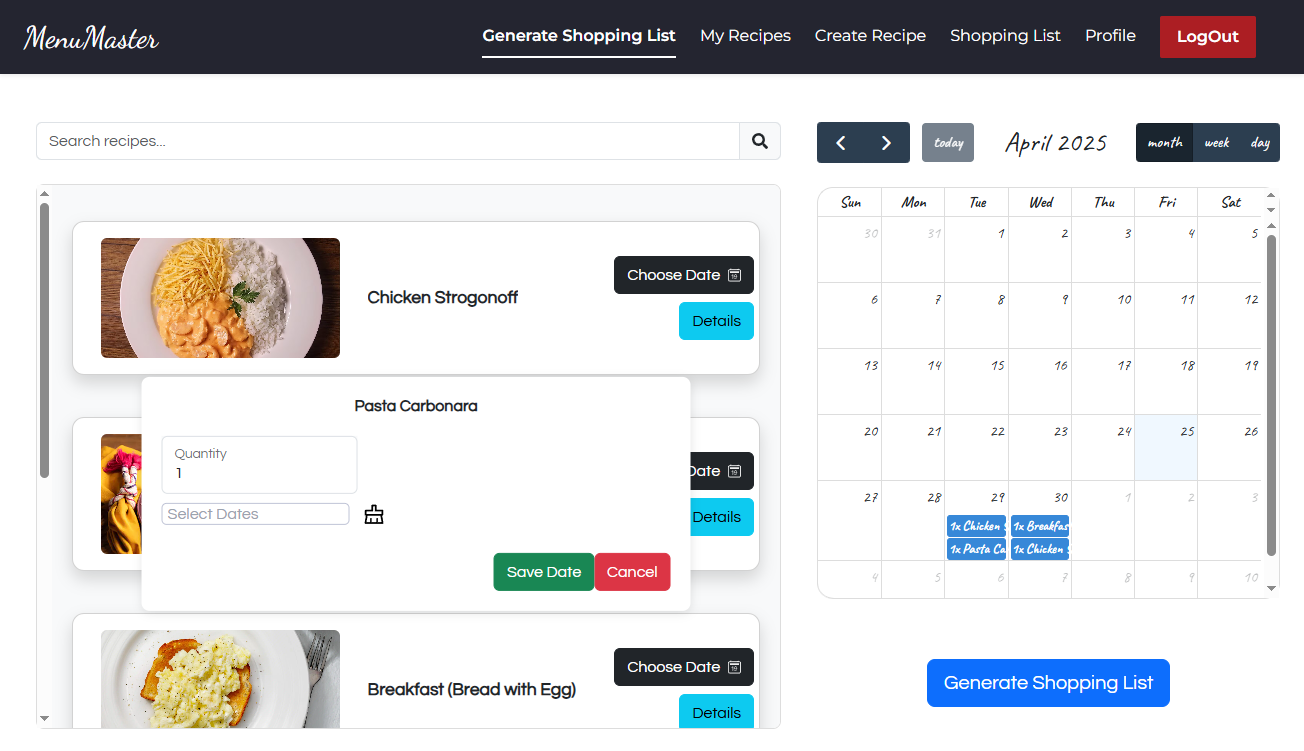The image size is (1304, 751).
Task: Open the Profile page
Action: 1110,36
